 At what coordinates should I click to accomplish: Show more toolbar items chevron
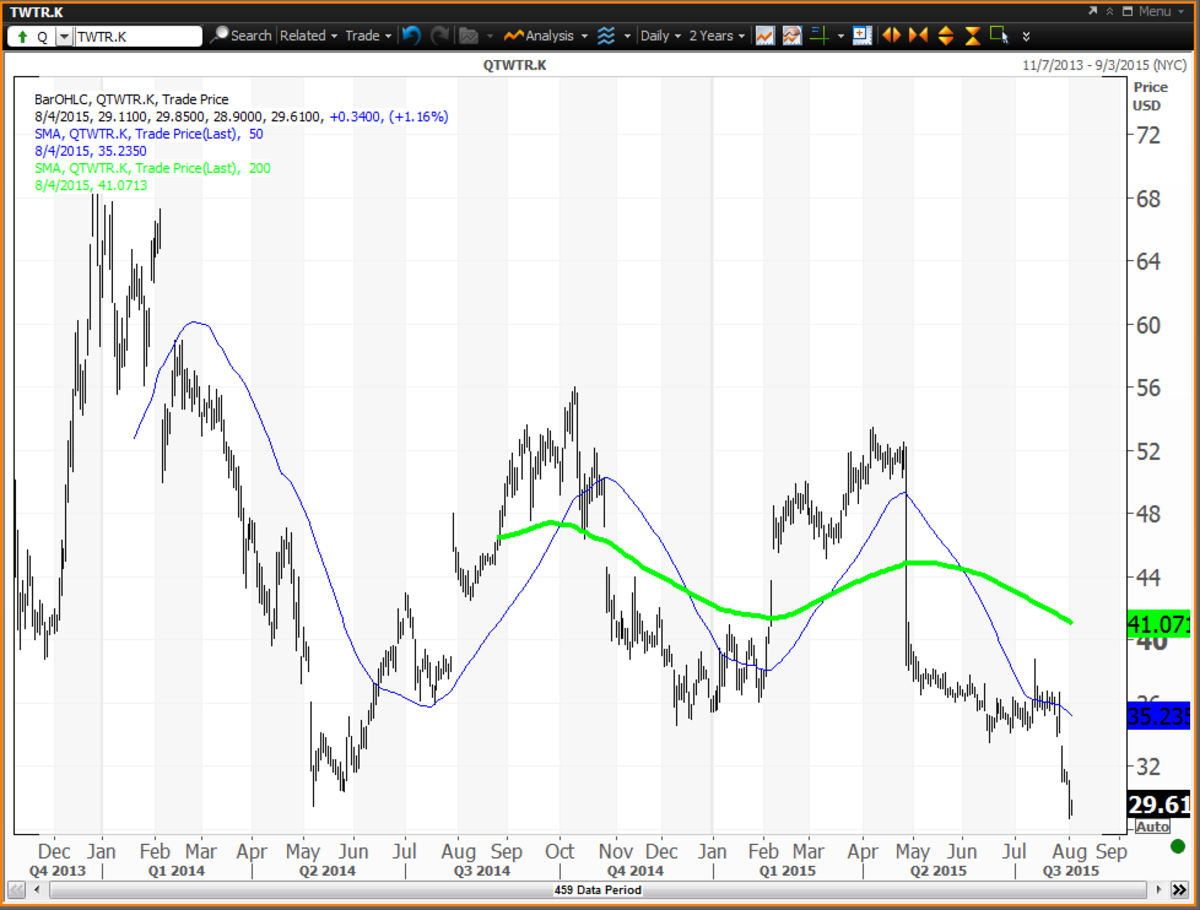(1026, 36)
